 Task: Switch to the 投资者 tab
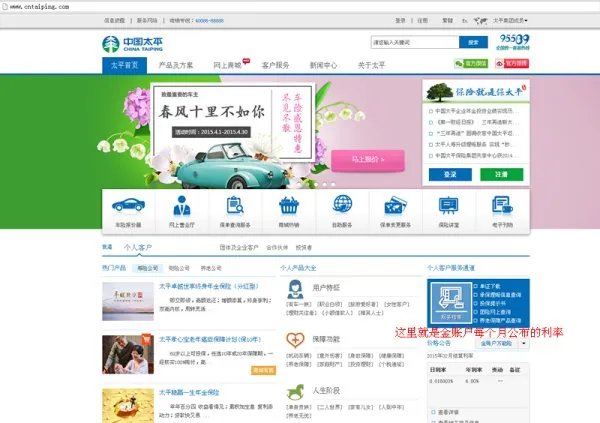pyautogui.click(x=304, y=248)
